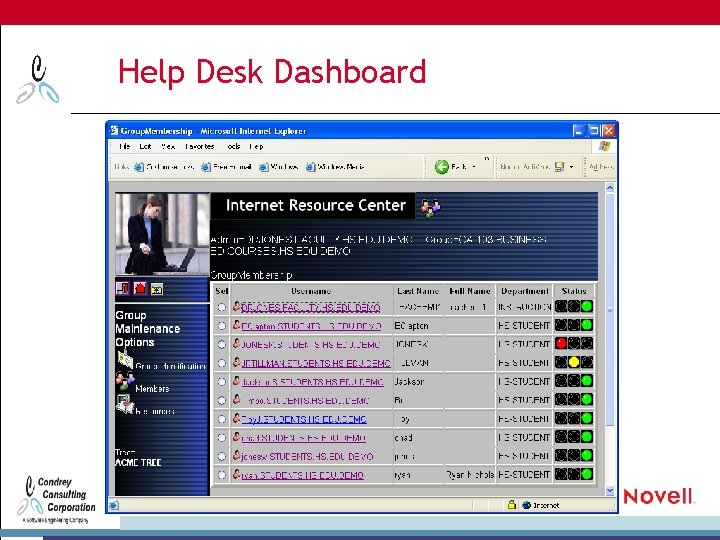Select the radio button for JONESK
The height and width of the screenshot is (540, 720).
click(221, 344)
